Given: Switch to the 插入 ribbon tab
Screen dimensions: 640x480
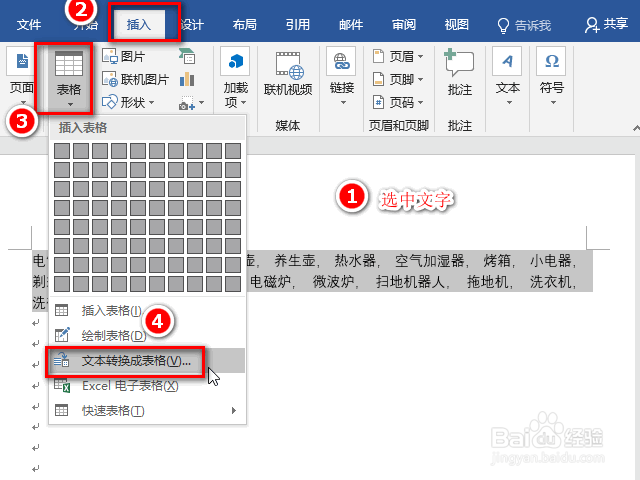Looking at the screenshot, I should [x=139, y=25].
